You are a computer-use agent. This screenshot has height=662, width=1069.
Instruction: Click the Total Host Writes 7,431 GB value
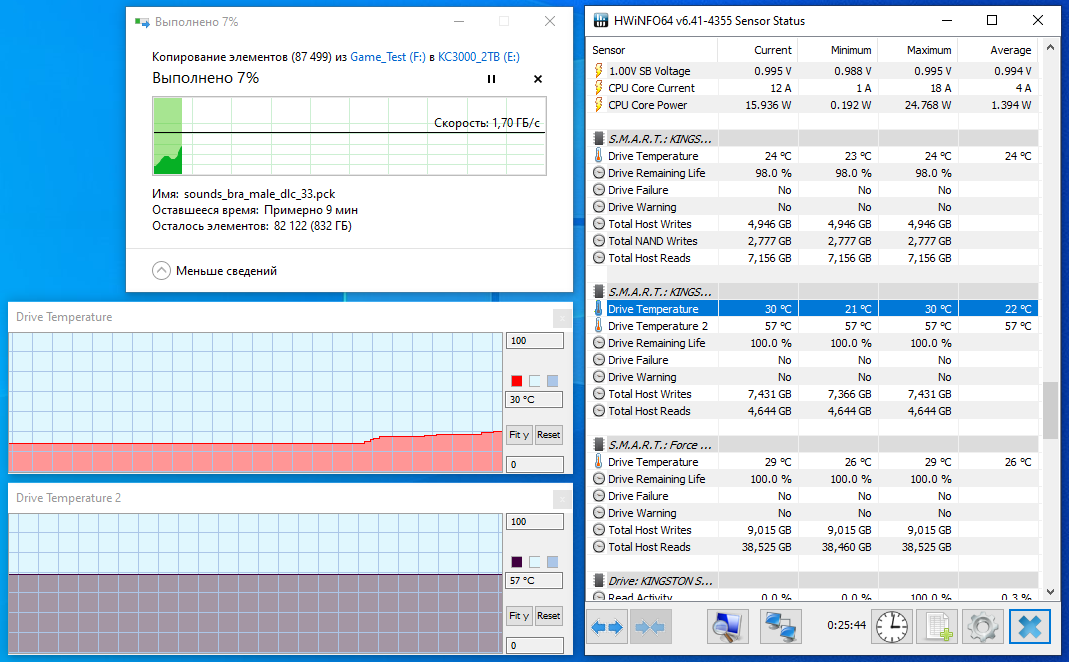(x=770, y=394)
